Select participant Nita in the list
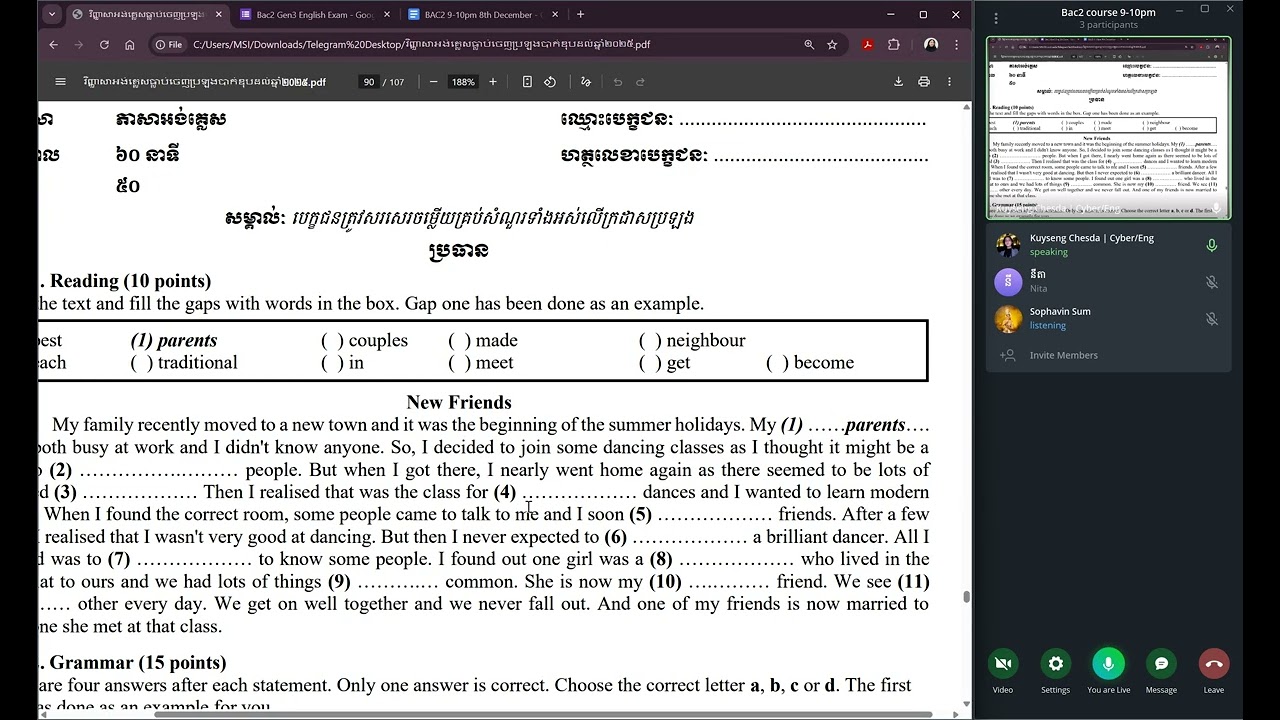Image resolution: width=1280 pixels, height=720 pixels. 1108,281
